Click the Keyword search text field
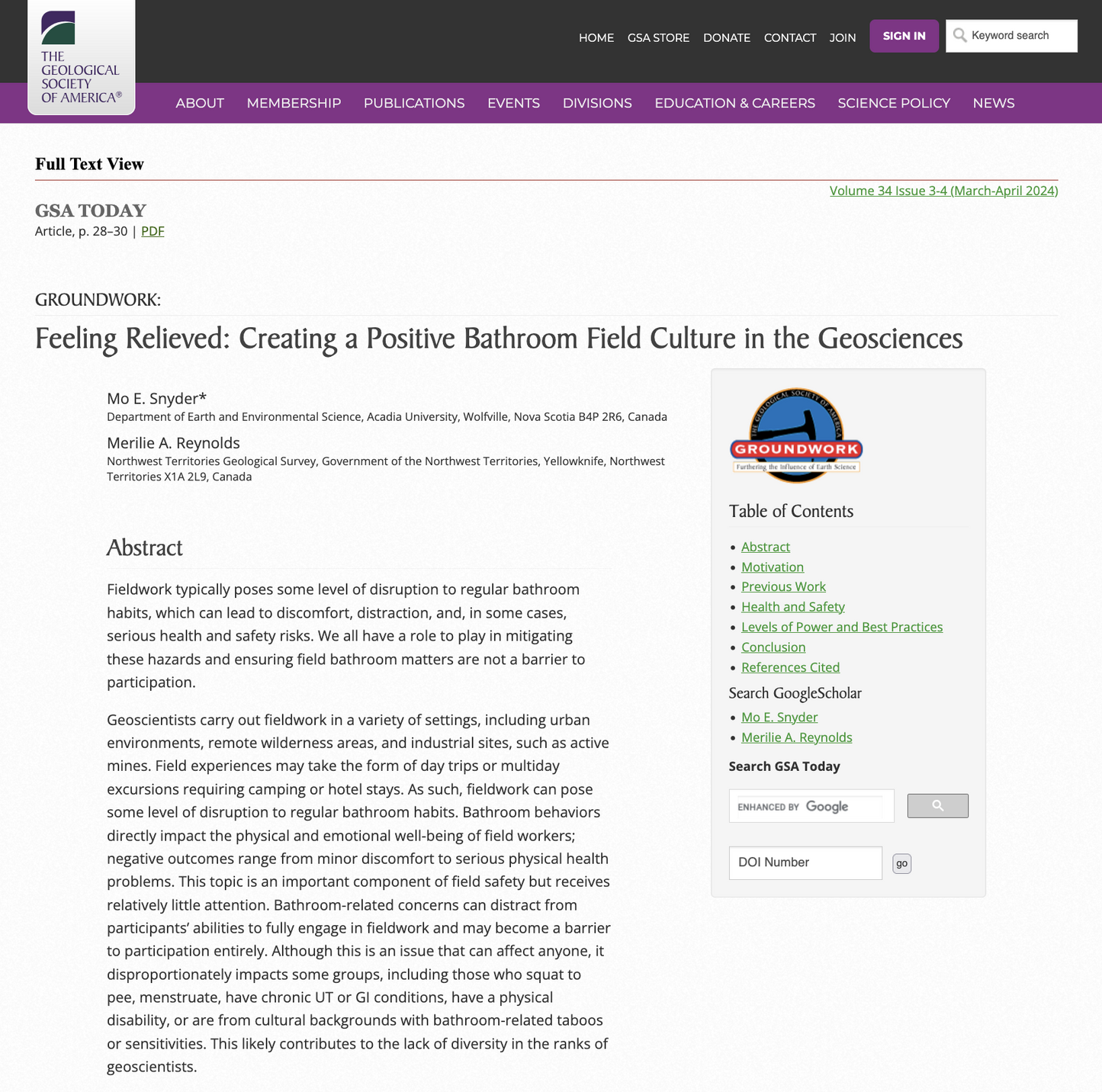1102x1092 pixels. pos(1014,35)
